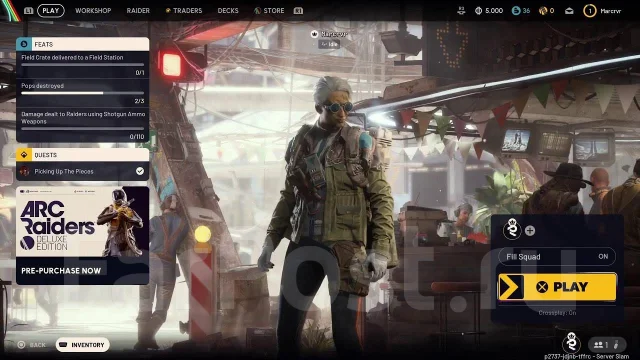The image size is (640, 360).
Task: Click the R1 shoulder button icon
Action: [x=298, y=11]
